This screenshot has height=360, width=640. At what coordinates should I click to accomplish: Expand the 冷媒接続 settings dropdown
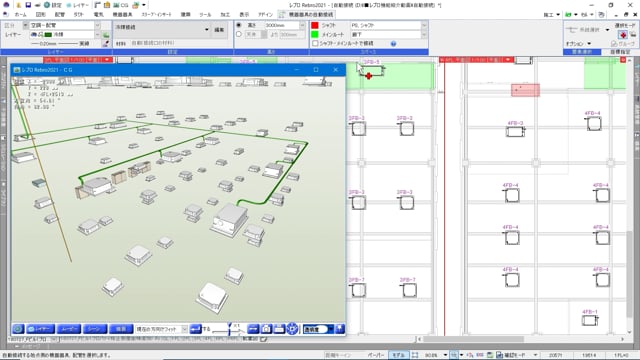207,30
